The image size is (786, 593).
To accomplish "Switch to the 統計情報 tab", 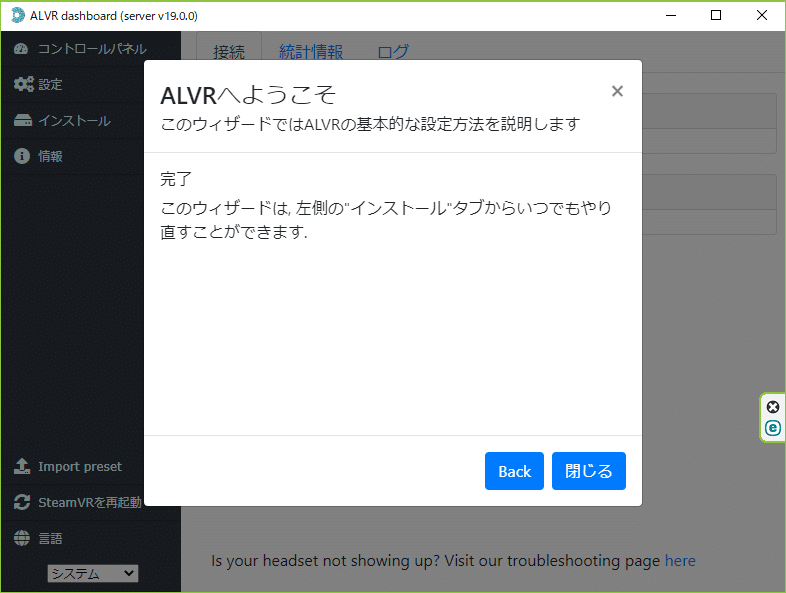I will [x=311, y=51].
